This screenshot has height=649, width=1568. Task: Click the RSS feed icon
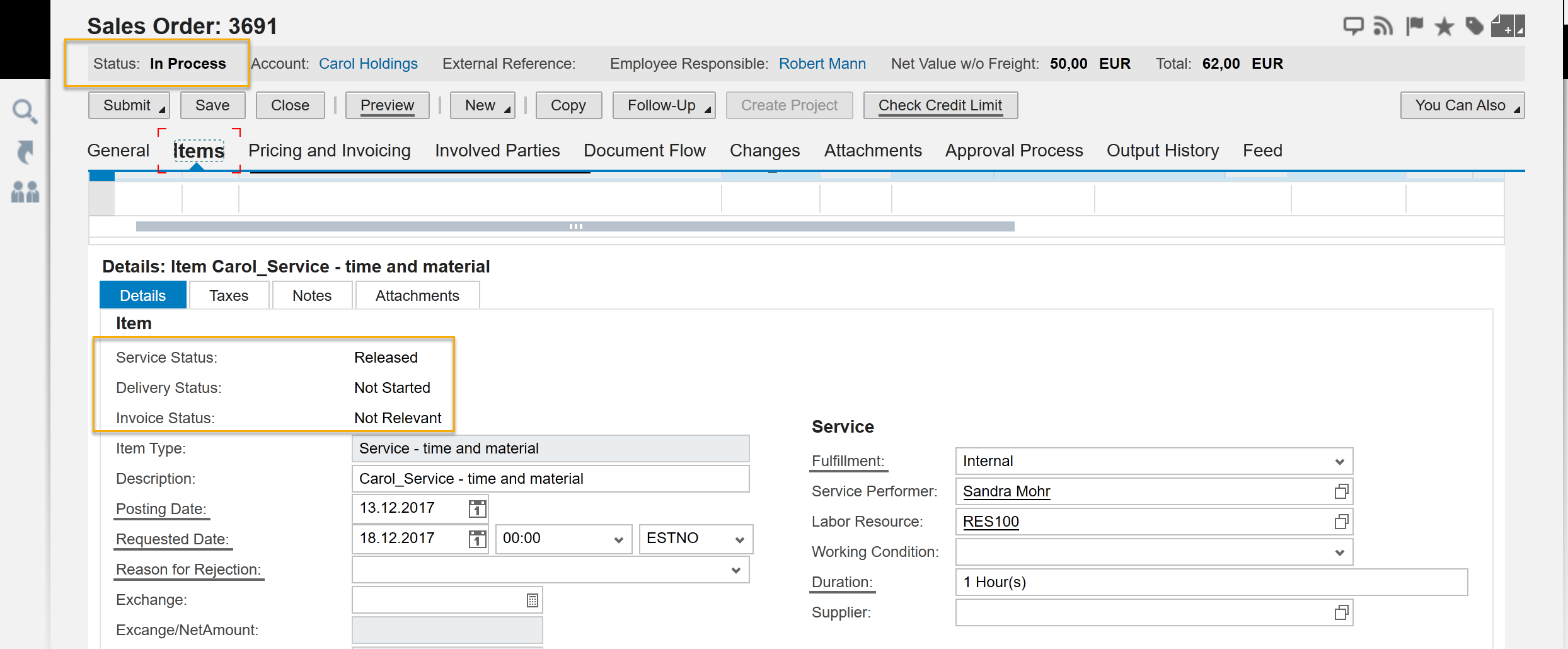click(x=1383, y=26)
